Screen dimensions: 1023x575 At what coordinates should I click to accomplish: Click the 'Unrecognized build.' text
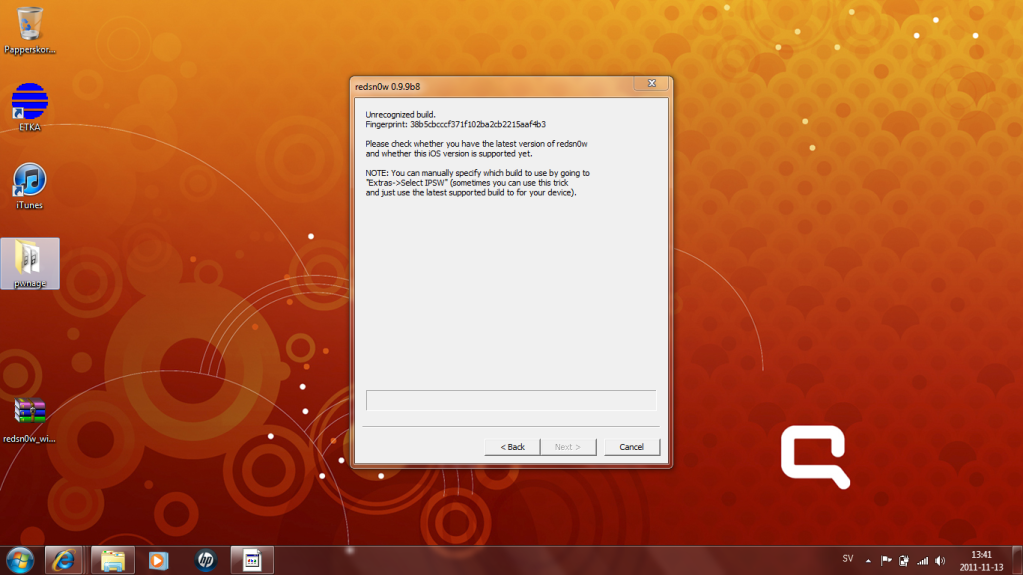pos(400,114)
